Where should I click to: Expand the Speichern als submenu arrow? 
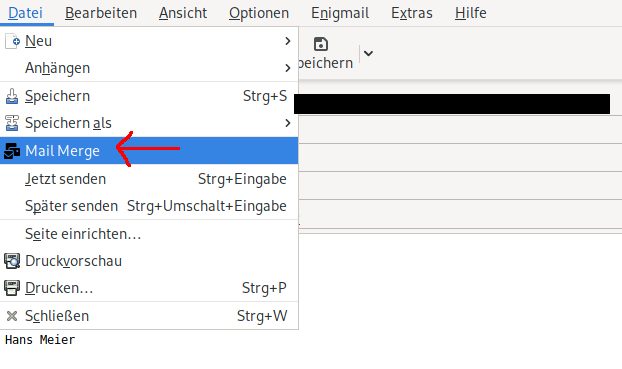tap(288, 123)
